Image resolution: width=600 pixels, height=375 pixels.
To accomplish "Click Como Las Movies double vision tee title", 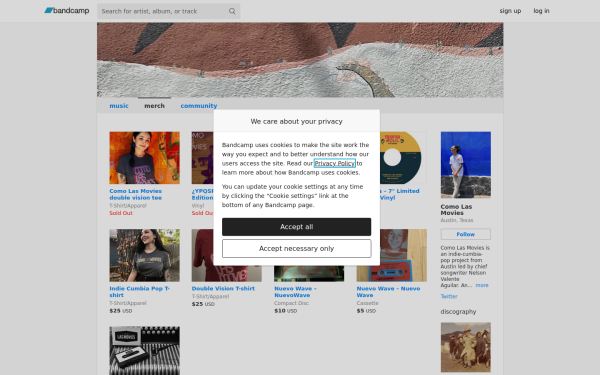I will click(135, 194).
